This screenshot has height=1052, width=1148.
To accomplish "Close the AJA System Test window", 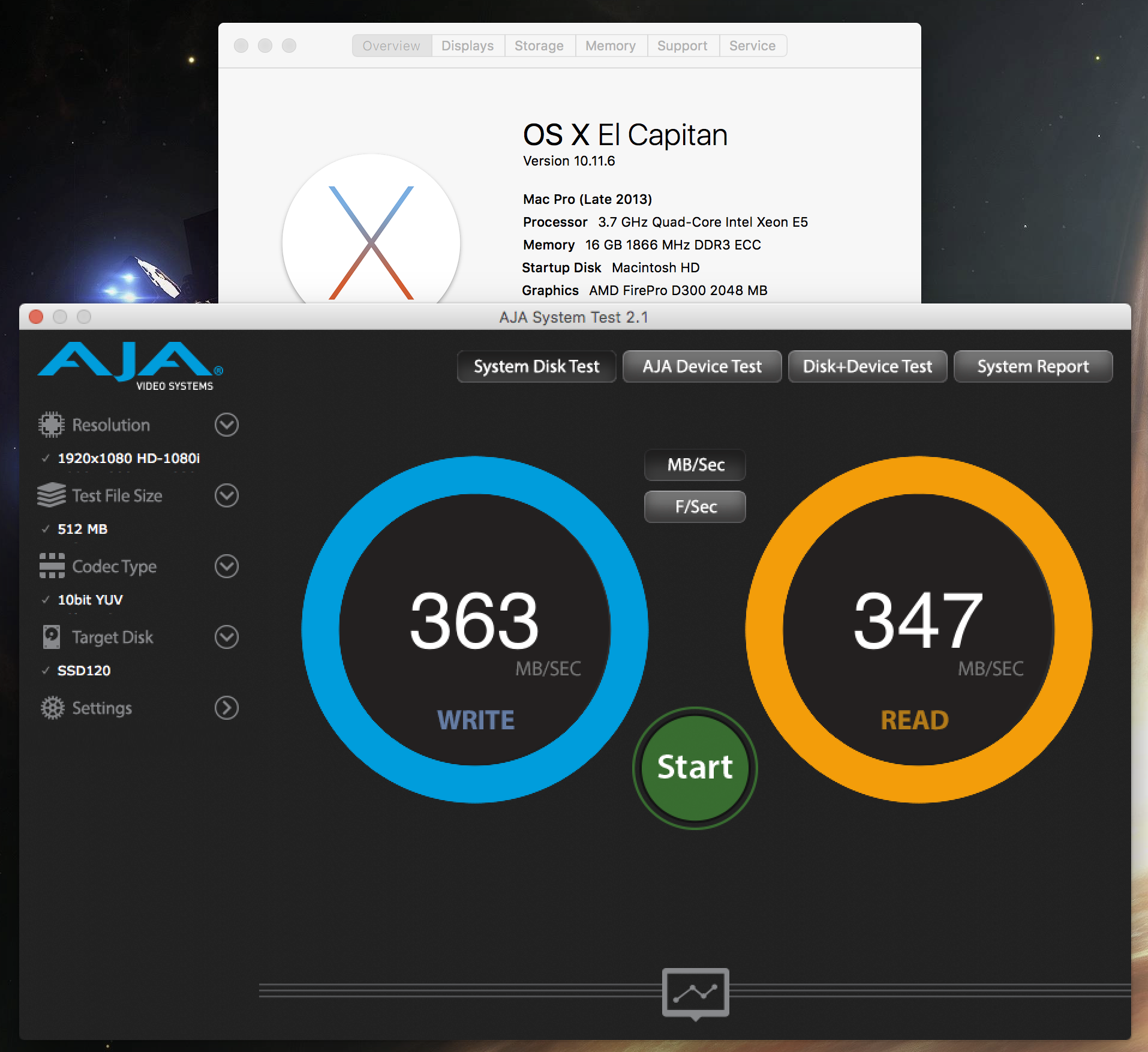I will click(x=36, y=317).
